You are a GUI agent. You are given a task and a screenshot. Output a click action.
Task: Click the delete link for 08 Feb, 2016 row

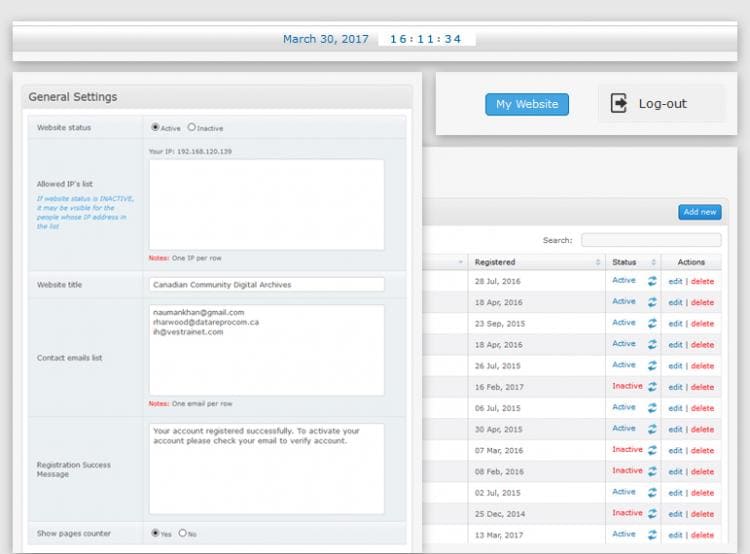click(702, 471)
